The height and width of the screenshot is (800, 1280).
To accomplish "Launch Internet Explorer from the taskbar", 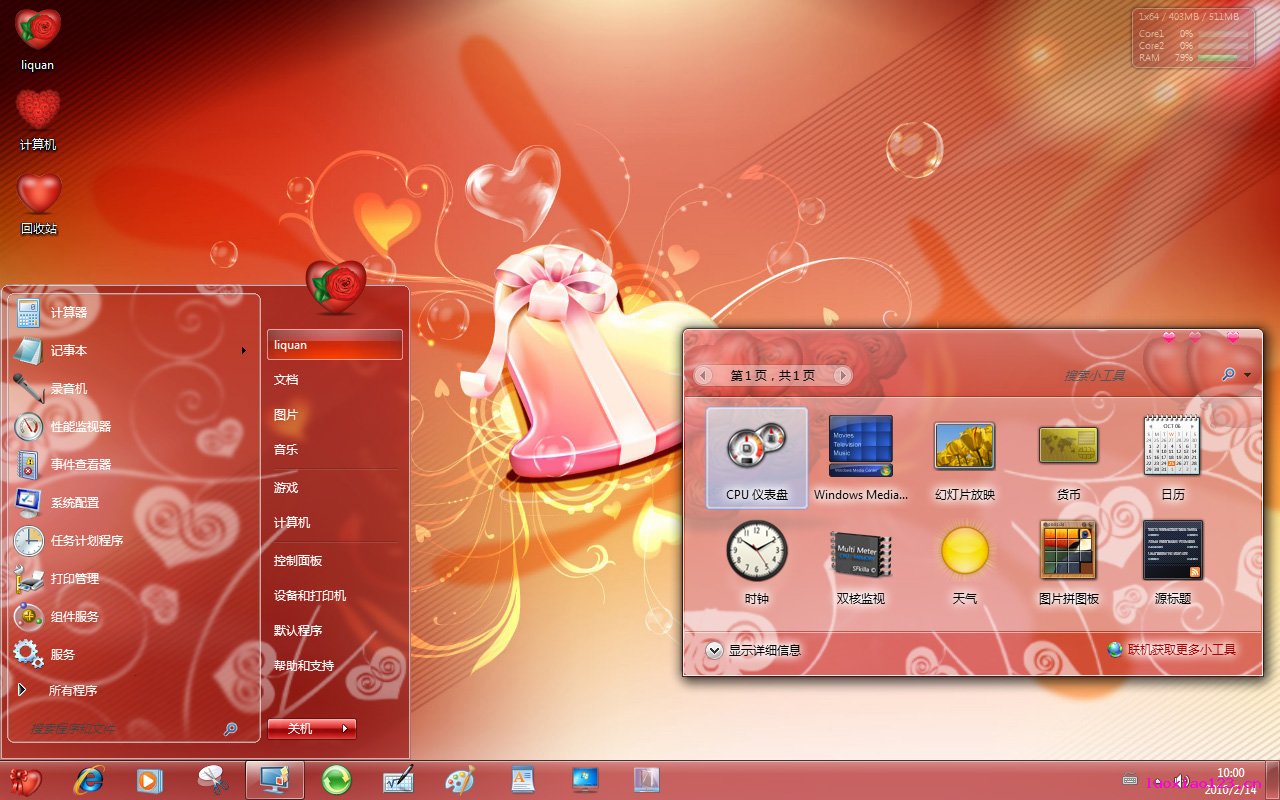I will [88, 779].
